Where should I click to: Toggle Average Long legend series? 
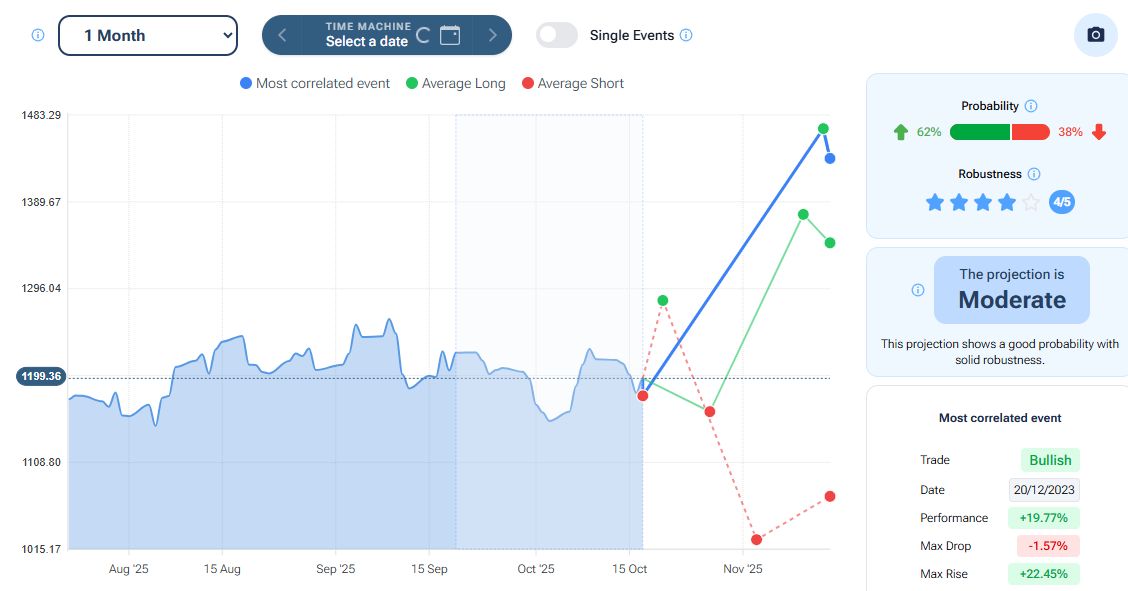coord(455,83)
